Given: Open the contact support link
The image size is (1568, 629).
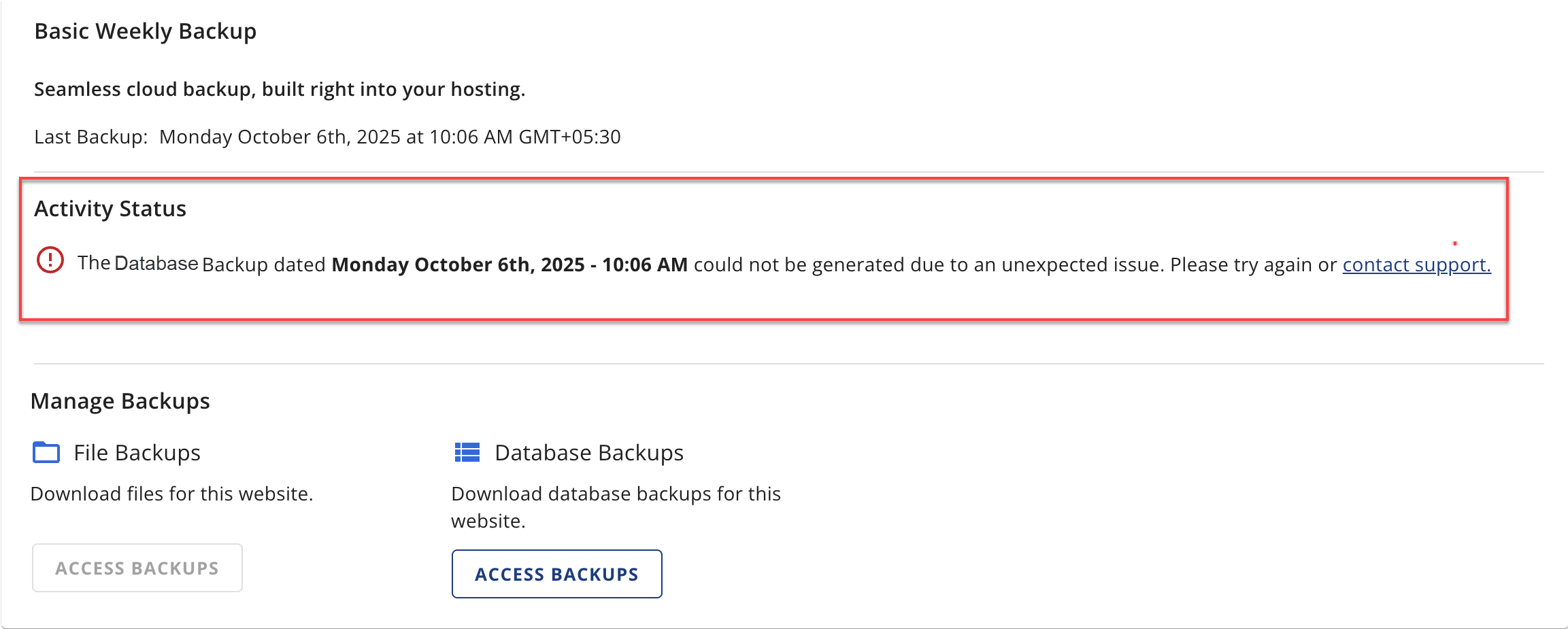Looking at the screenshot, I should [1416, 265].
